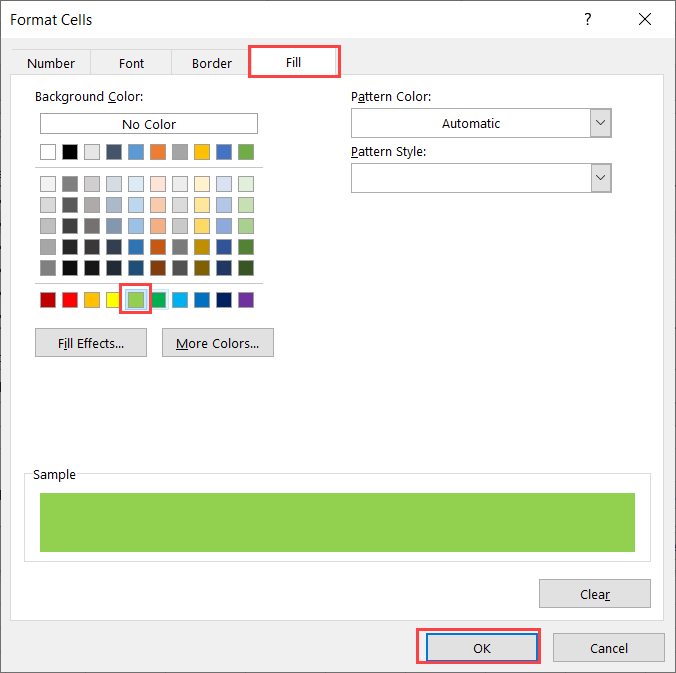
Task: Choose sky blue top theme row swatch
Action: tap(136, 152)
